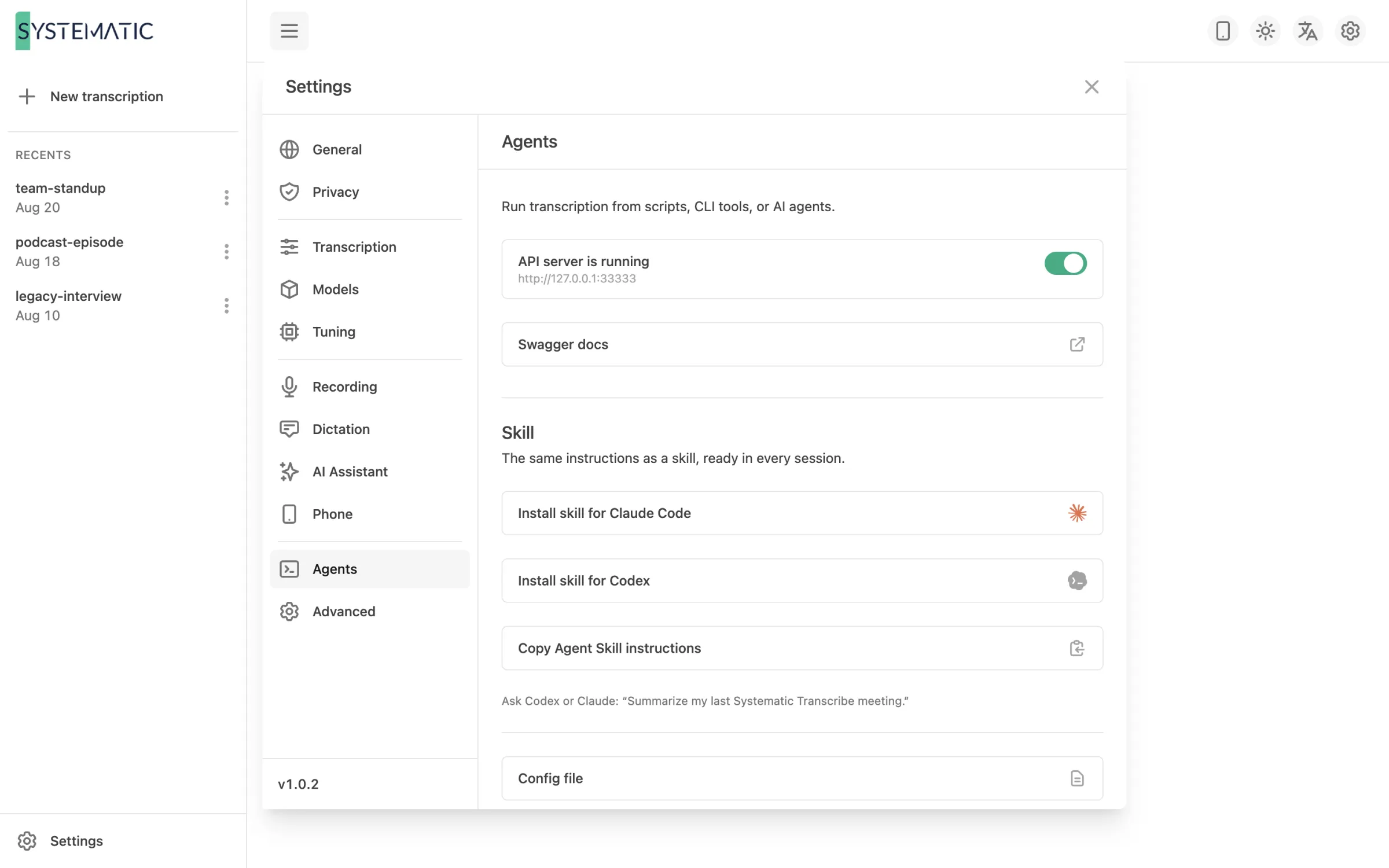Screen dimensions: 1389x868
Task: Click the Agents terminal icon
Action: pos(289,569)
